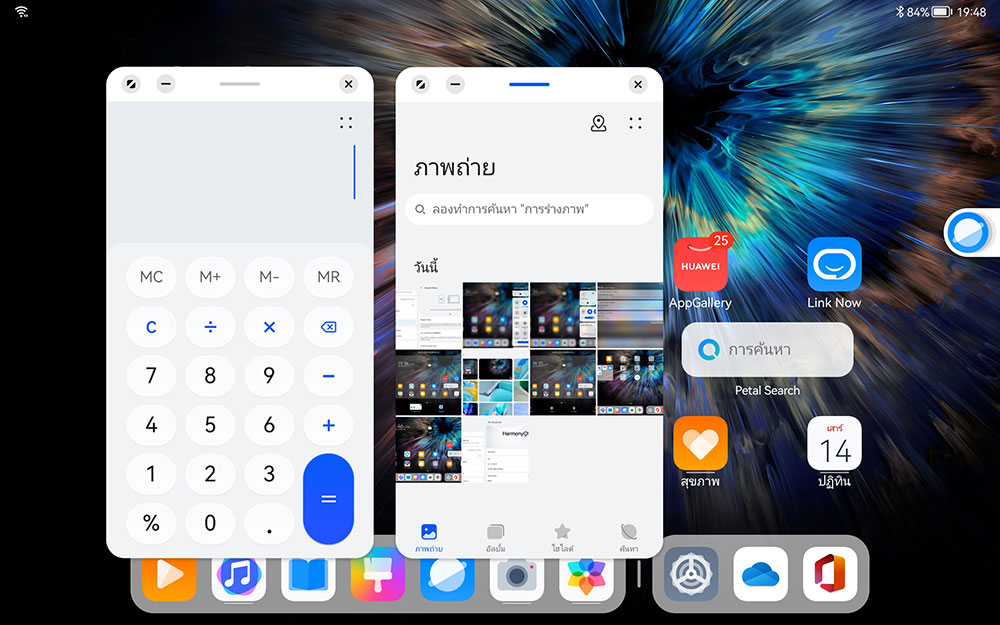
Task: Open the four-dot menu in Gallery
Action: point(635,123)
